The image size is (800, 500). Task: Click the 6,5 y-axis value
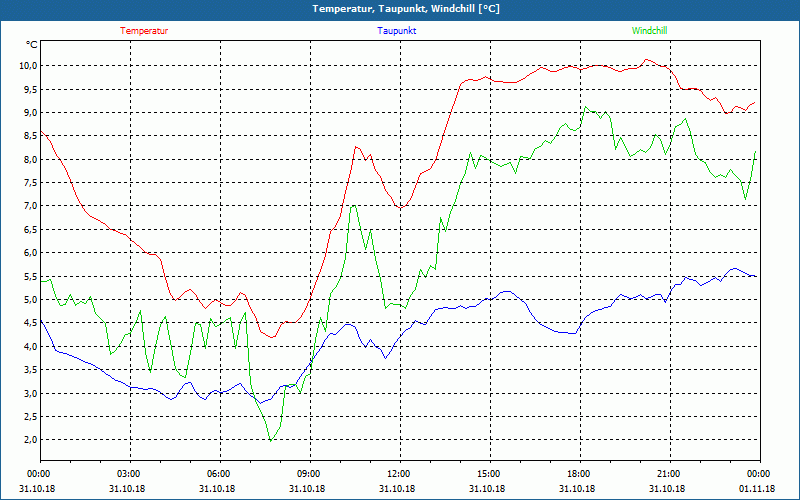pyautogui.click(x=30, y=229)
